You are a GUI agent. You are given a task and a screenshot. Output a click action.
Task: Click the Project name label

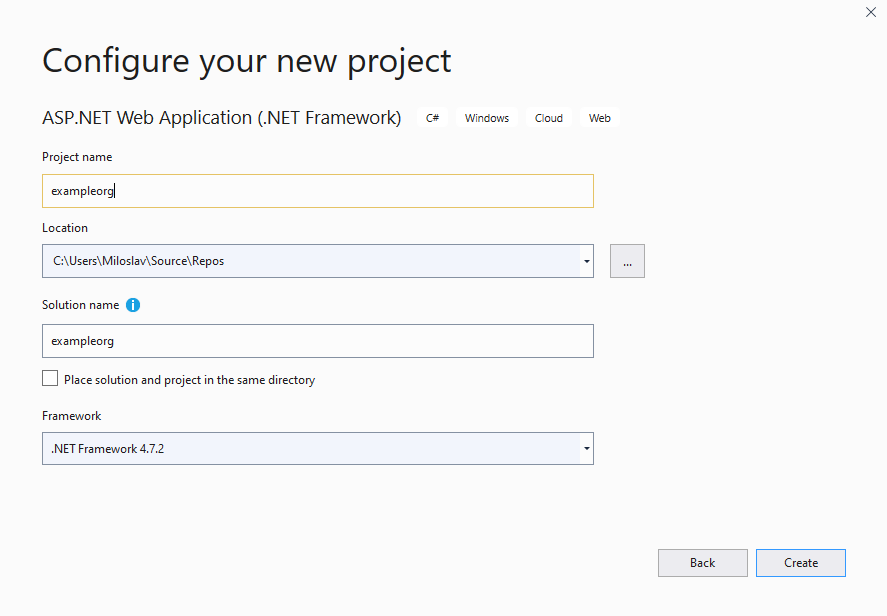click(x=77, y=157)
